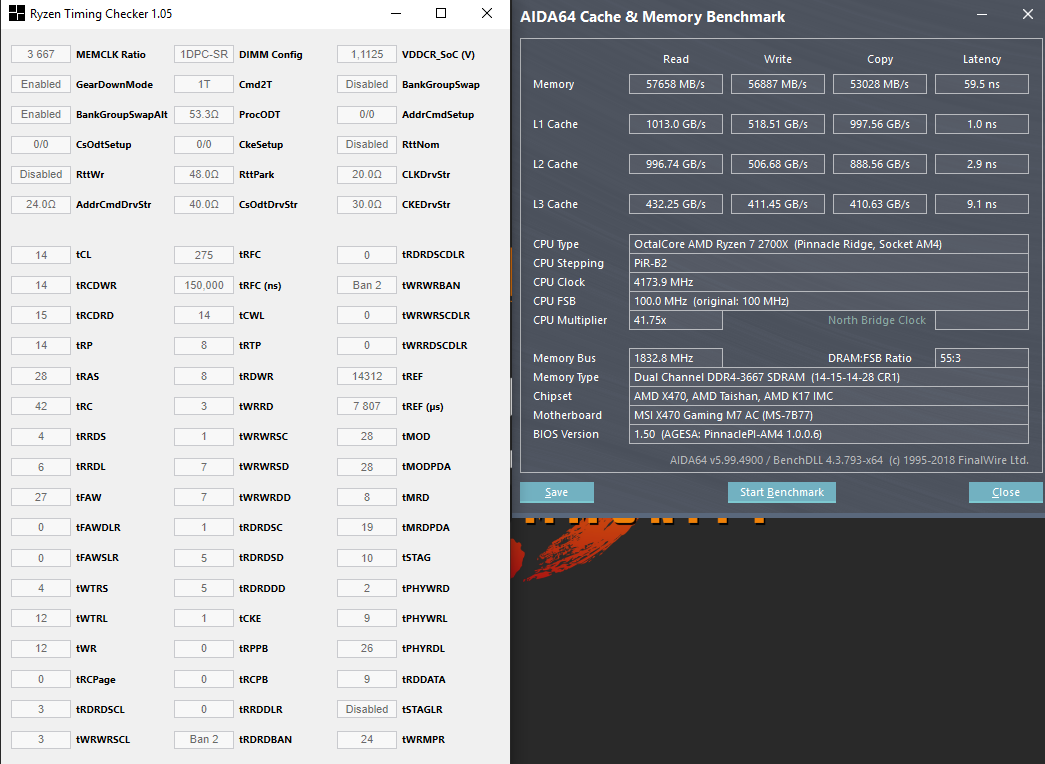The image size is (1045, 764).
Task: Click AIDA64 version copyright text
Action: point(849,460)
